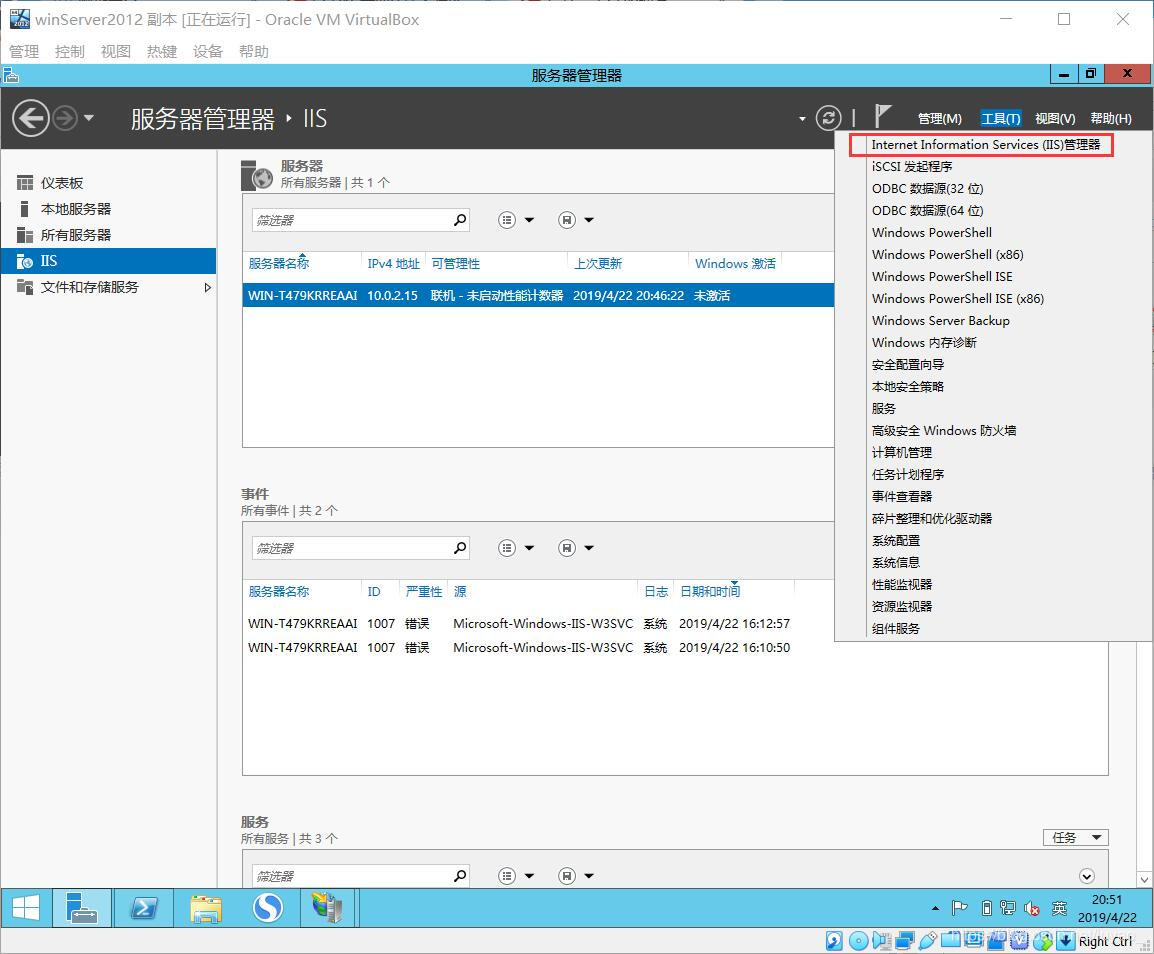The width and height of the screenshot is (1154, 954).
Task: Open Server Manager from taskbar
Action: pos(82,907)
